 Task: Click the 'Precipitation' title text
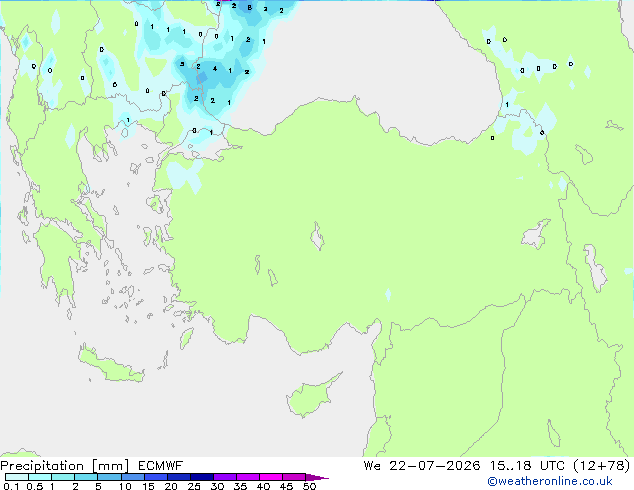(42, 466)
